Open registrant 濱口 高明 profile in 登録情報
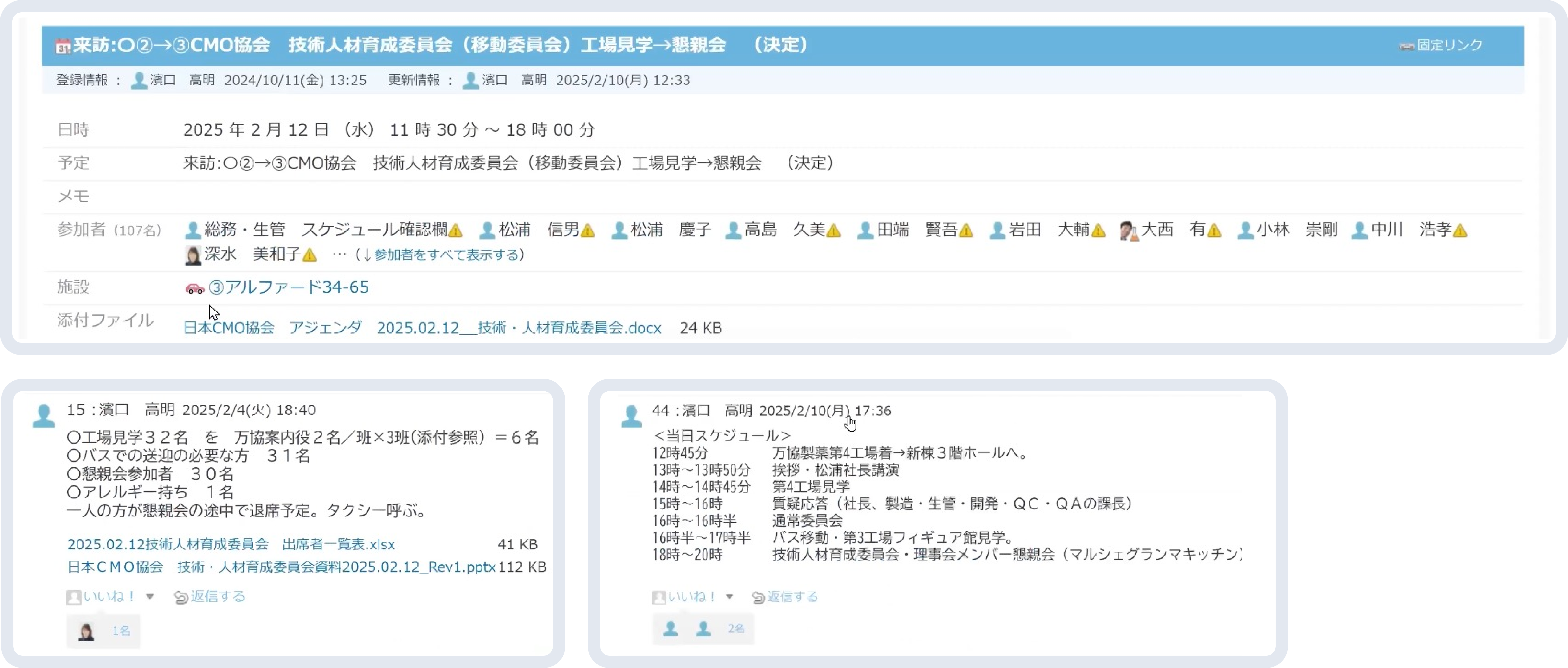This screenshot has width=1568, height=668. [182, 80]
